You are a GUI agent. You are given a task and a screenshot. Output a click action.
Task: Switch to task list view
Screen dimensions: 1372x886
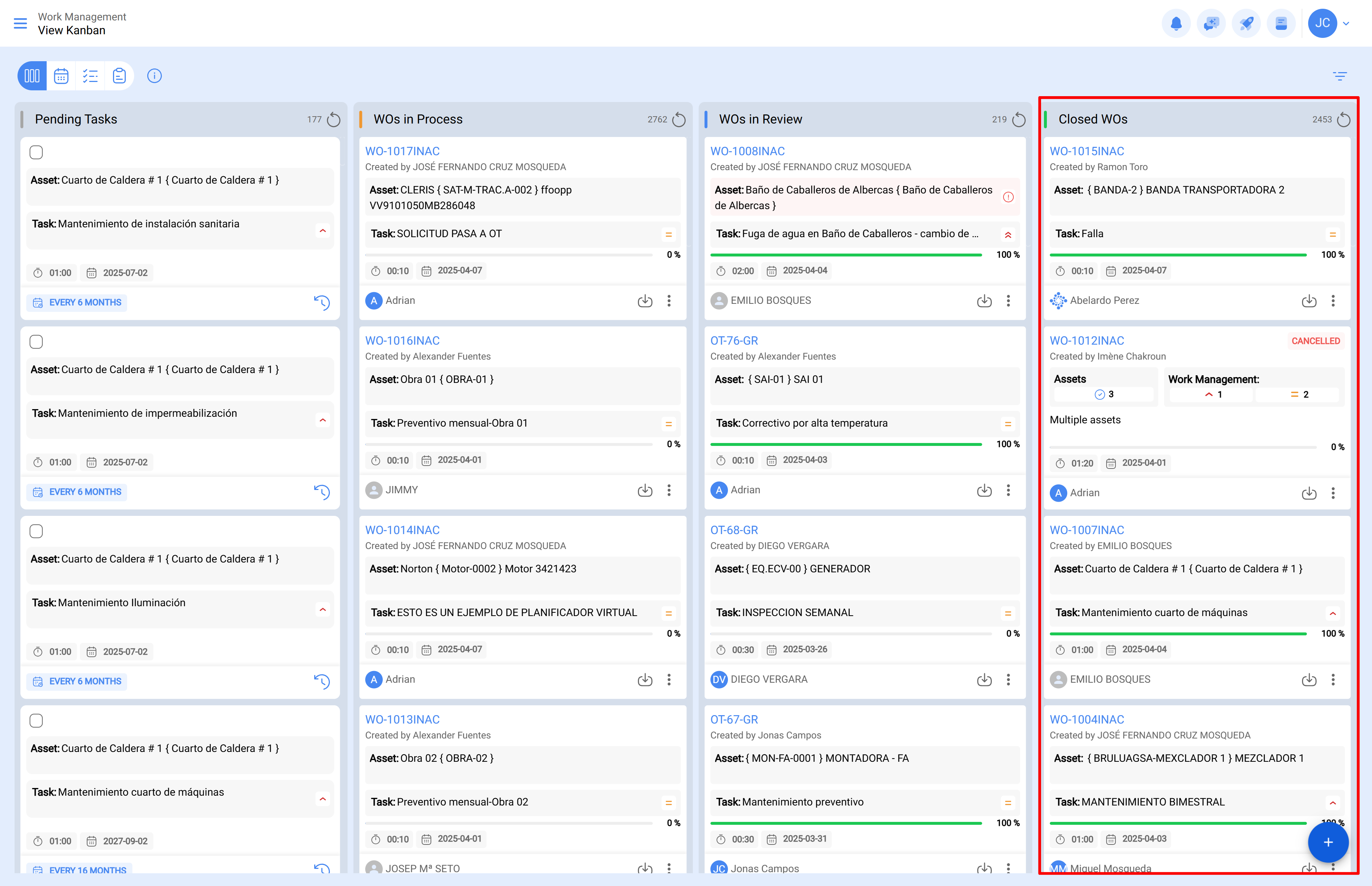(90, 76)
